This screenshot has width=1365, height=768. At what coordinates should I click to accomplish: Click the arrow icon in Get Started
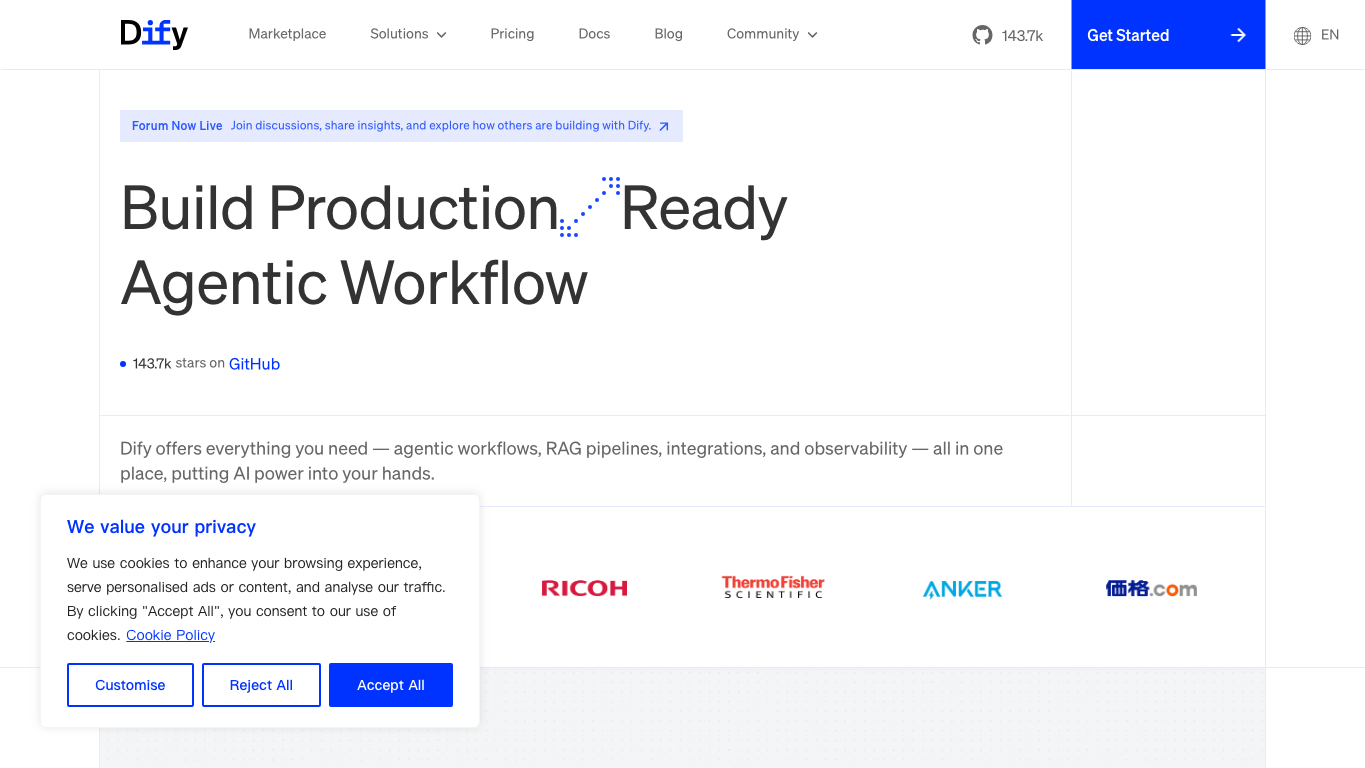point(1238,35)
